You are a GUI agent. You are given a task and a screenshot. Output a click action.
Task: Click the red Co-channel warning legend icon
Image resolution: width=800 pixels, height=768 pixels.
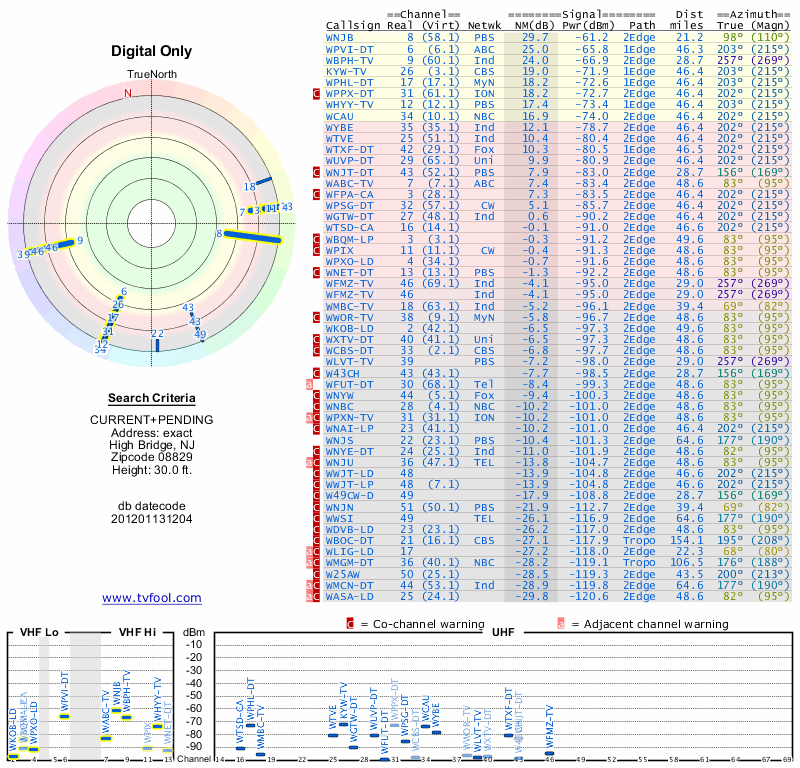(349, 624)
